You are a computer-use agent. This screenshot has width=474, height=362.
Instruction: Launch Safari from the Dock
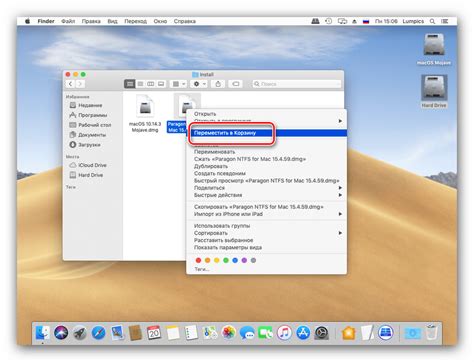pos(99,333)
